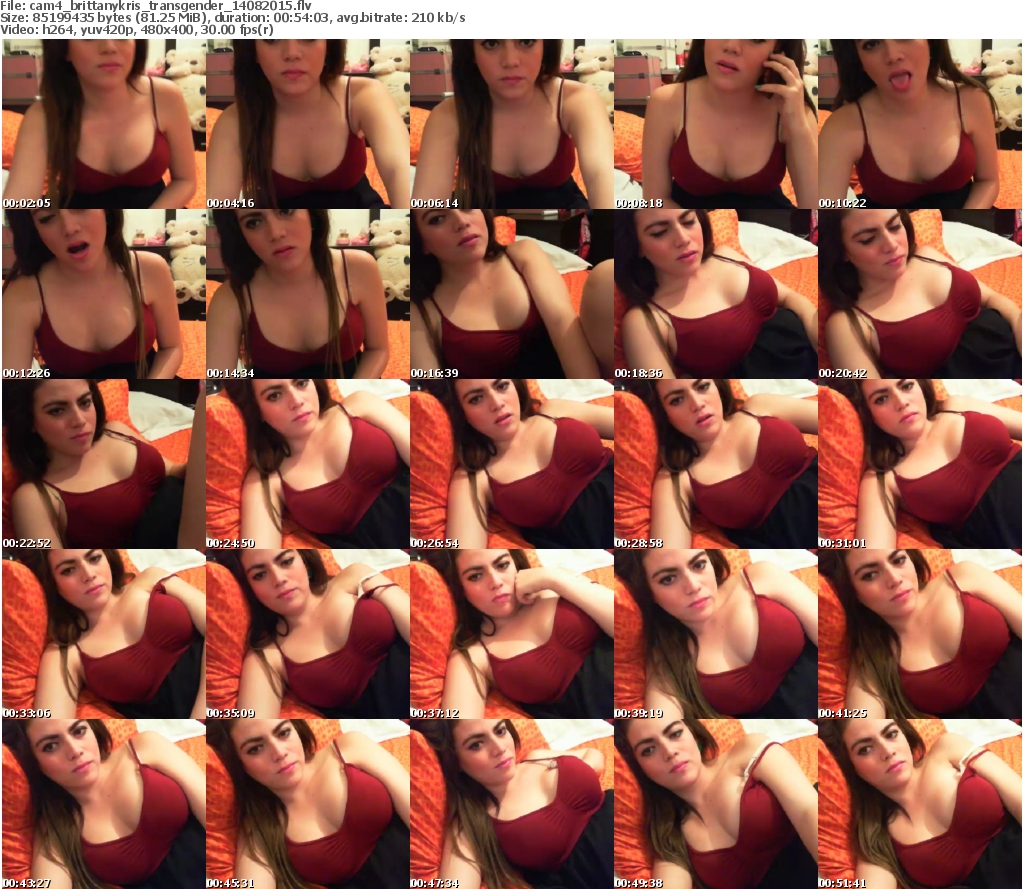View the 00:43:27 thumbnail

click(x=104, y=804)
